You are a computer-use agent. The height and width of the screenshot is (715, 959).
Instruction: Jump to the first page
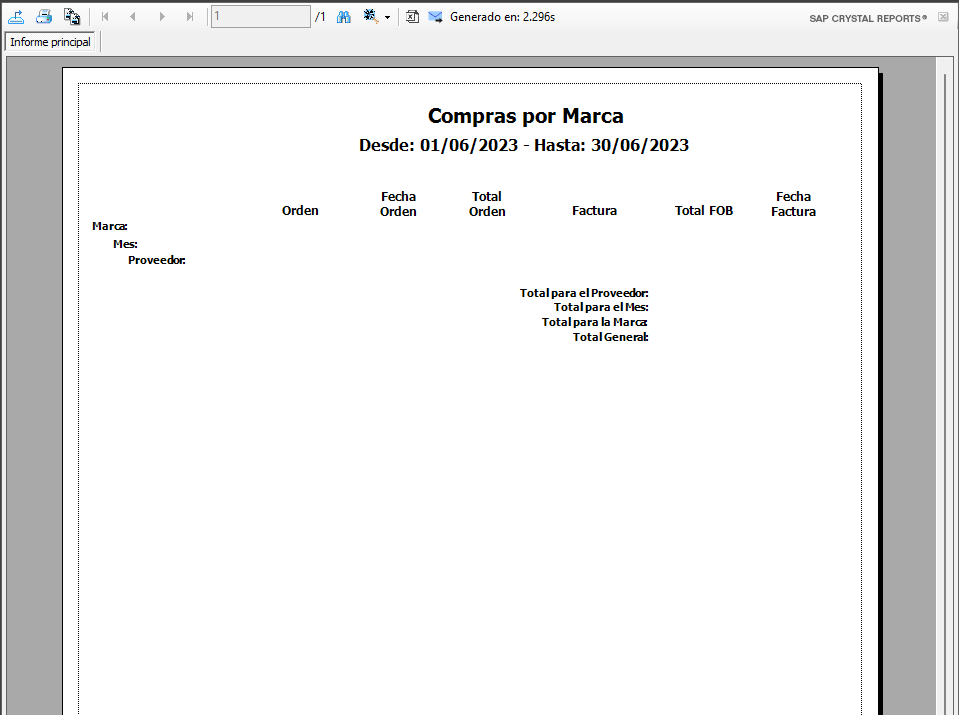104,16
